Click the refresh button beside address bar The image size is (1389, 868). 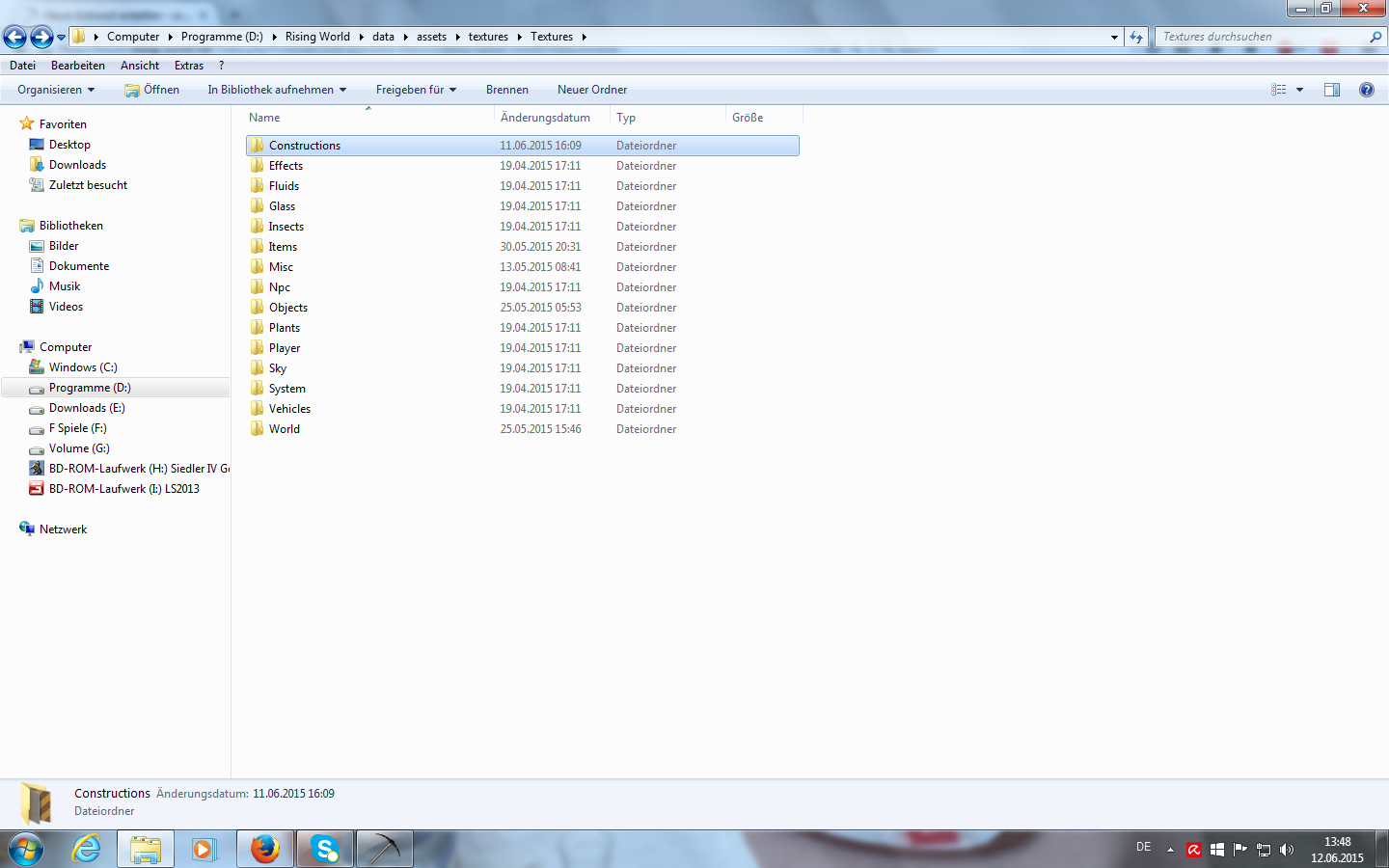pos(1136,37)
